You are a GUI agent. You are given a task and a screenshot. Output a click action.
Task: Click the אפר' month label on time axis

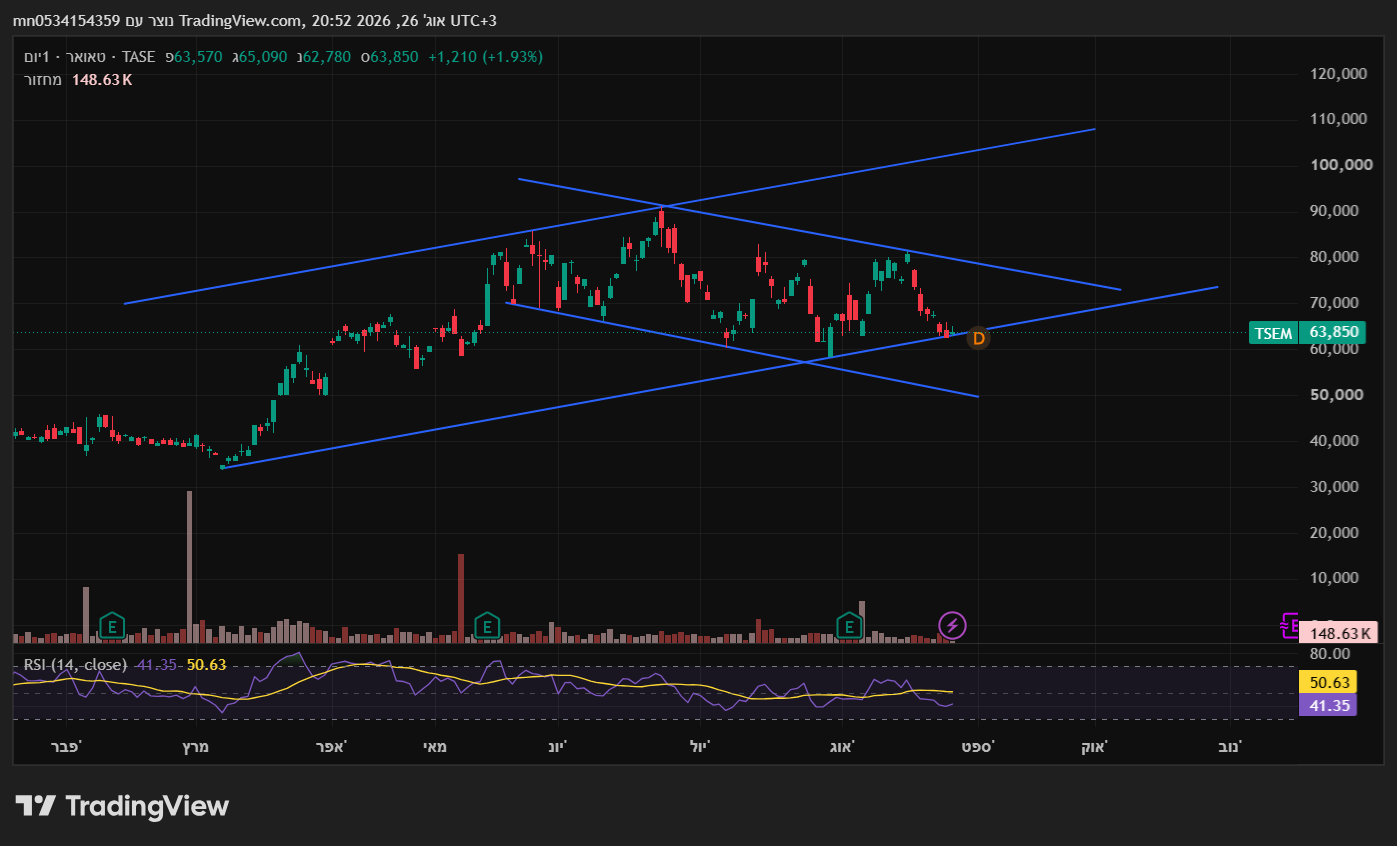(x=329, y=746)
